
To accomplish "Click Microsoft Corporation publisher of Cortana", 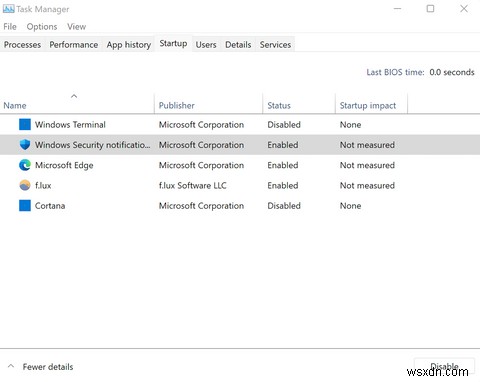I will (201, 206).
